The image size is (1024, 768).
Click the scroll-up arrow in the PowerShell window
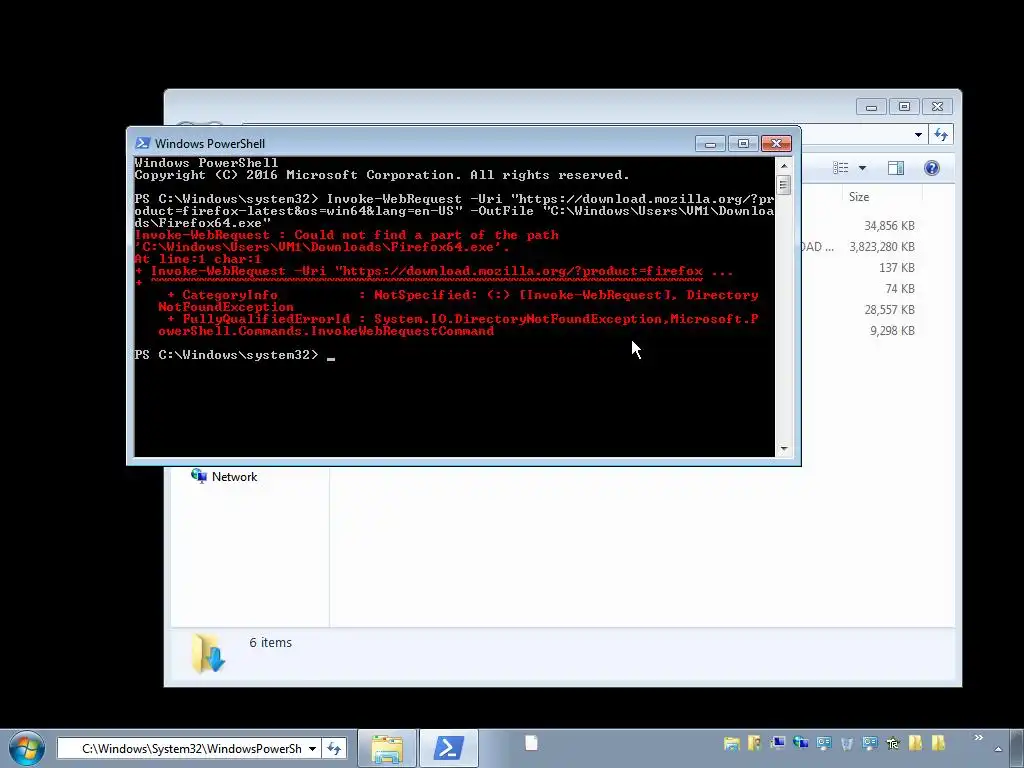click(784, 166)
